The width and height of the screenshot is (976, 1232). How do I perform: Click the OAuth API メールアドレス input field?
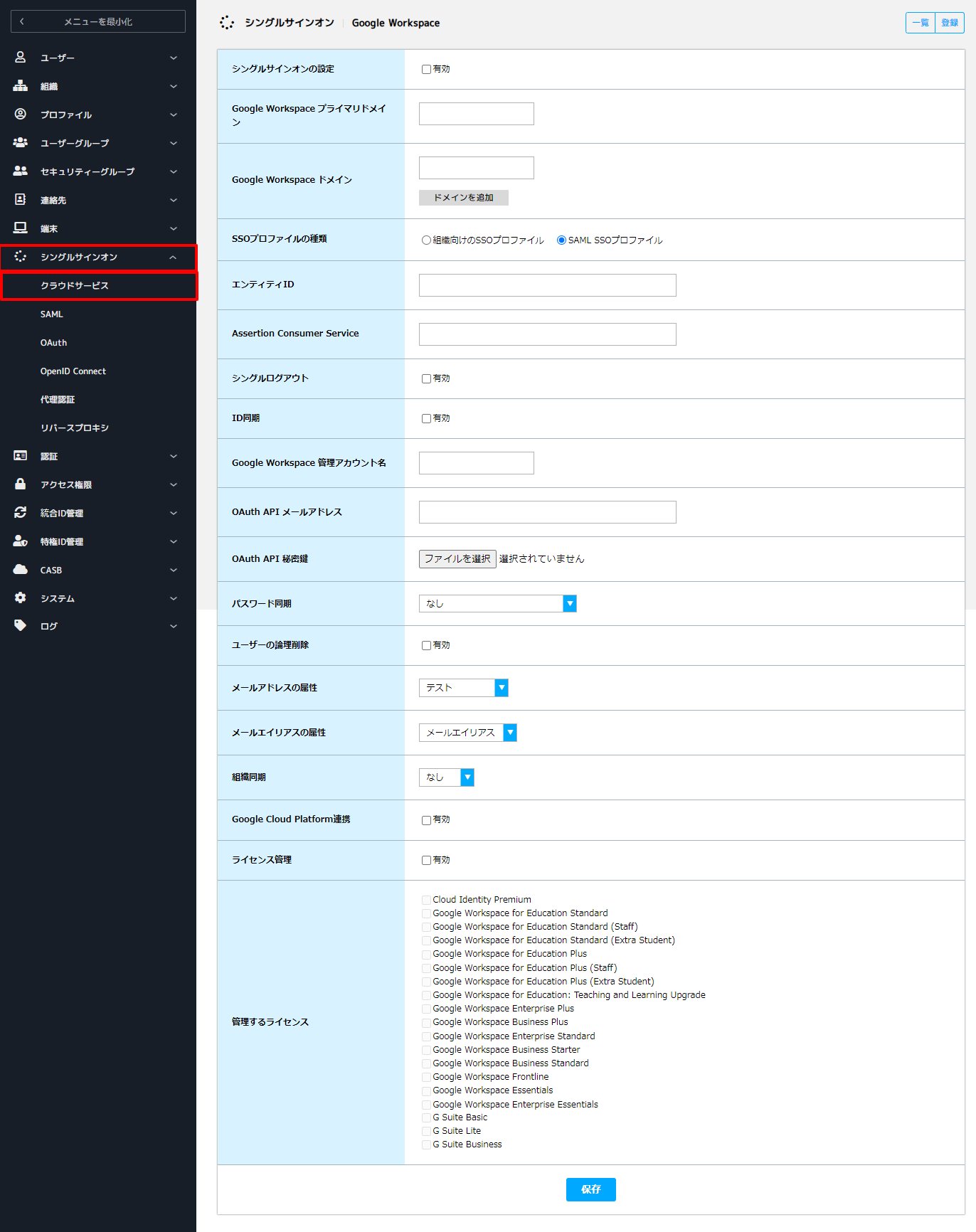point(547,512)
